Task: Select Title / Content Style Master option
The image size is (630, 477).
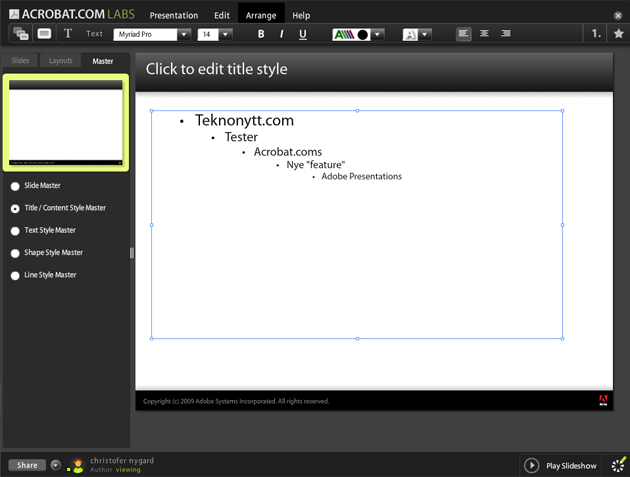Action: click(x=15, y=209)
